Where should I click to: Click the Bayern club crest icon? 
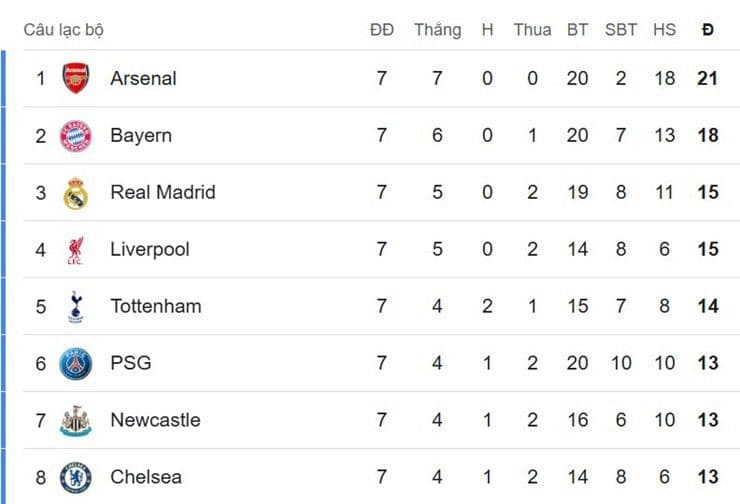76,135
